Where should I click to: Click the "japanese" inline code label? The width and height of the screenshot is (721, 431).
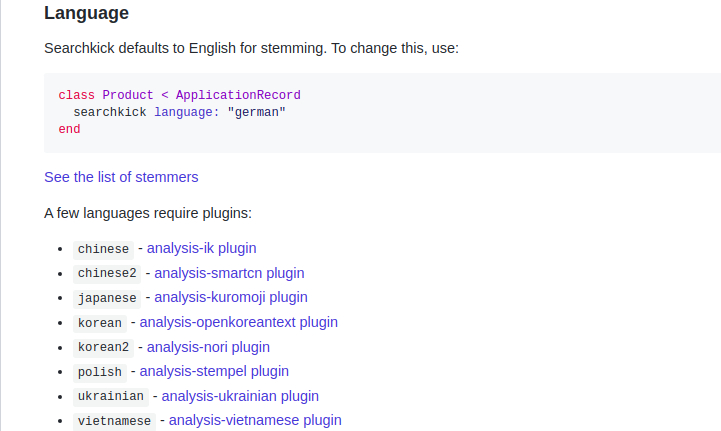click(x=107, y=299)
